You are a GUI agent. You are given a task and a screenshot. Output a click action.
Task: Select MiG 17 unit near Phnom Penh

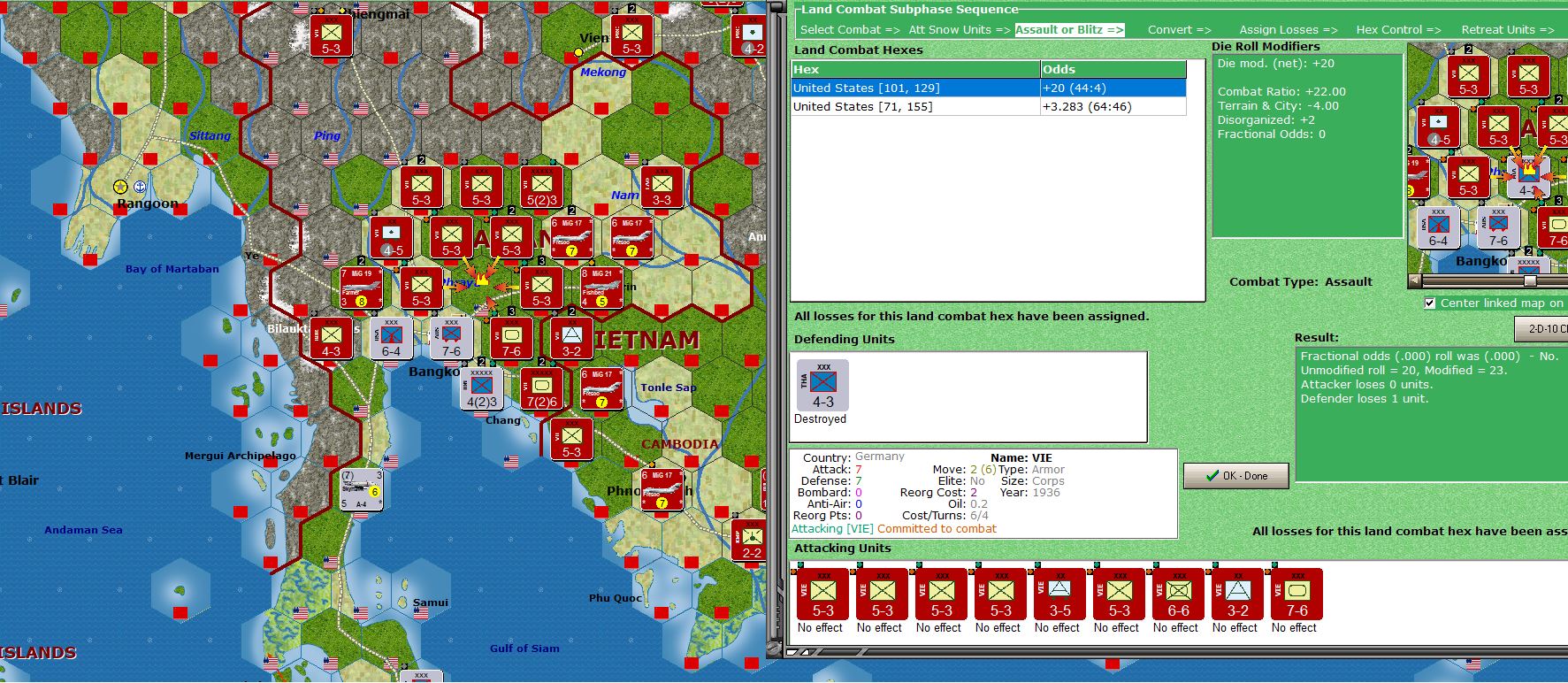[662, 490]
